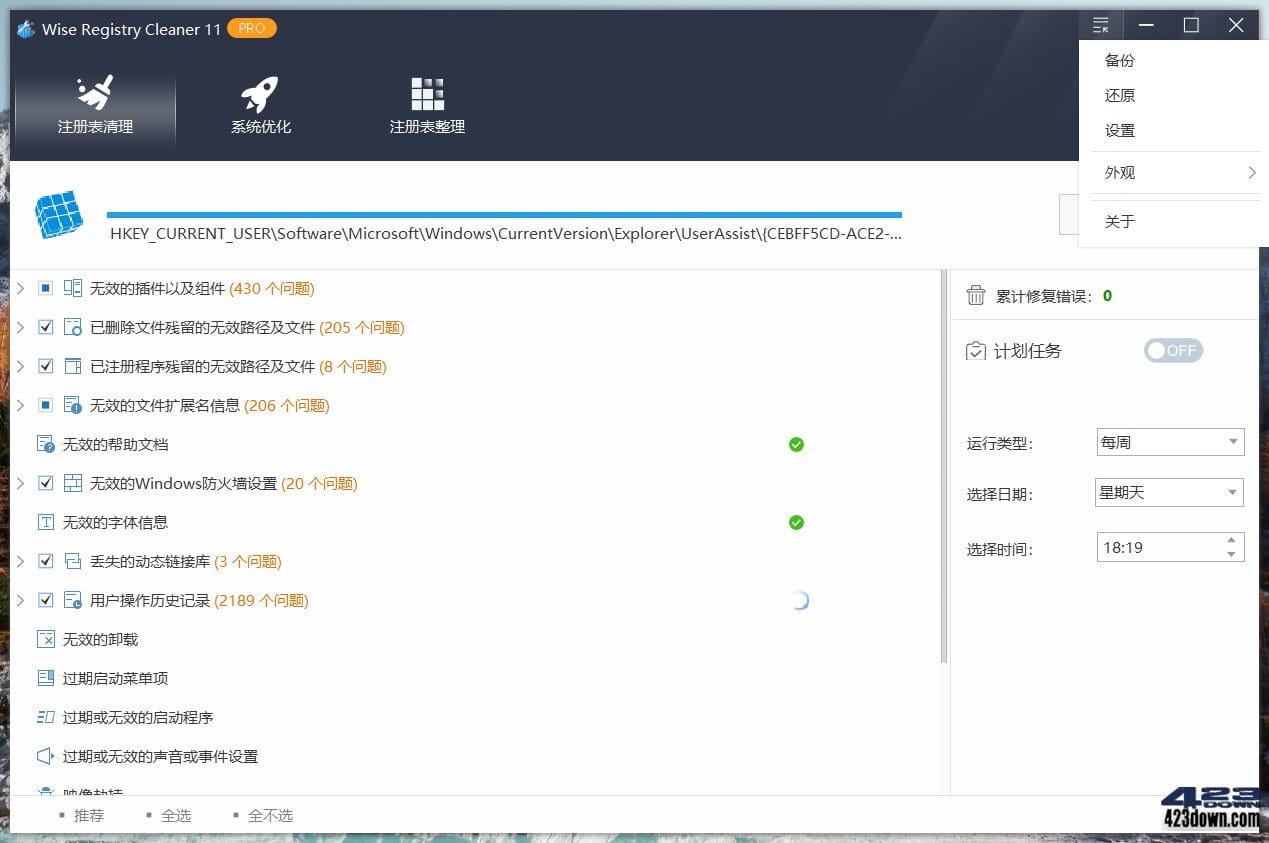1269x843 pixels.
Task: Choose 关于 menu entry
Action: click(x=1120, y=221)
